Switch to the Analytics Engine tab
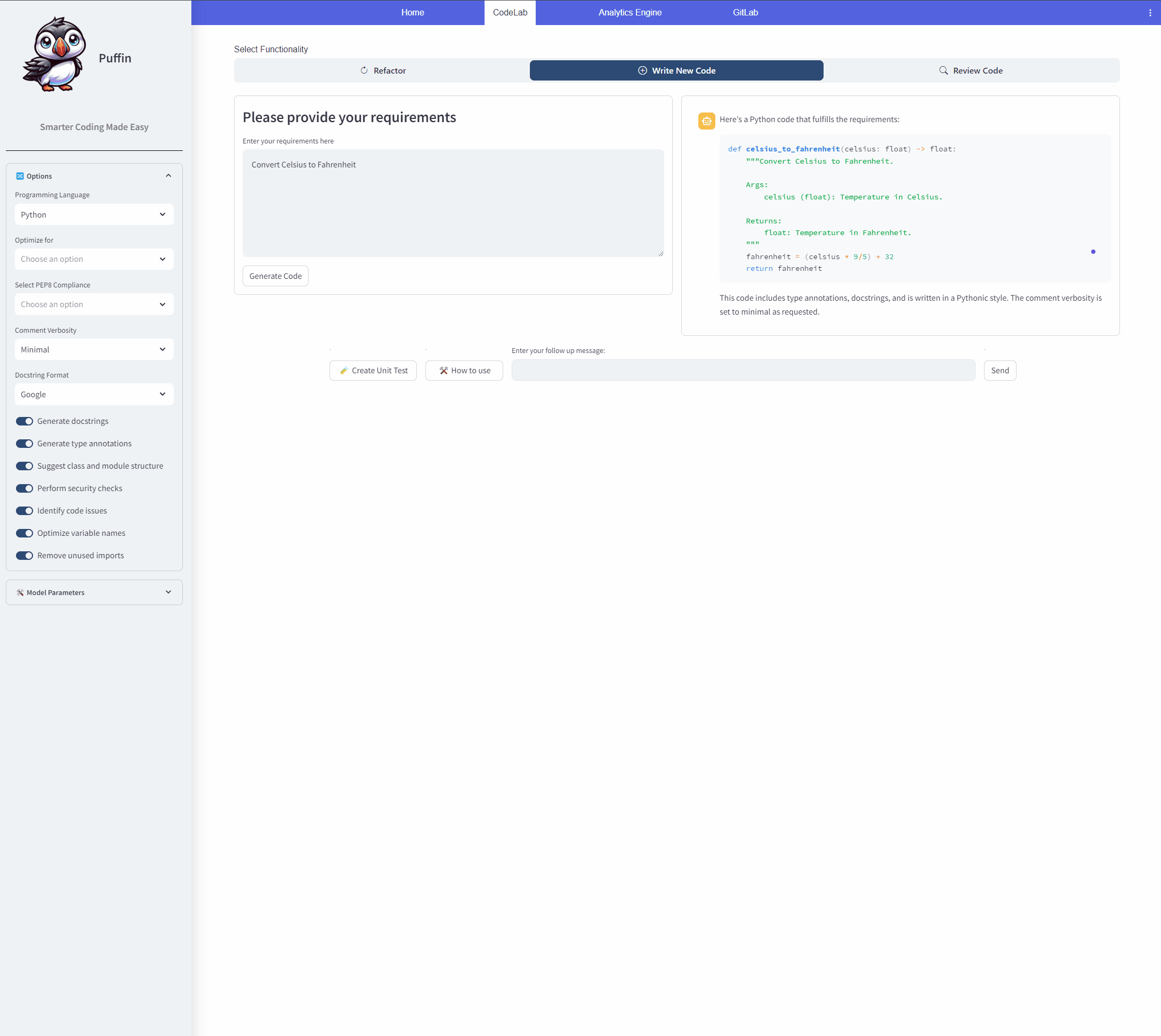 click(x=630, y=12)
